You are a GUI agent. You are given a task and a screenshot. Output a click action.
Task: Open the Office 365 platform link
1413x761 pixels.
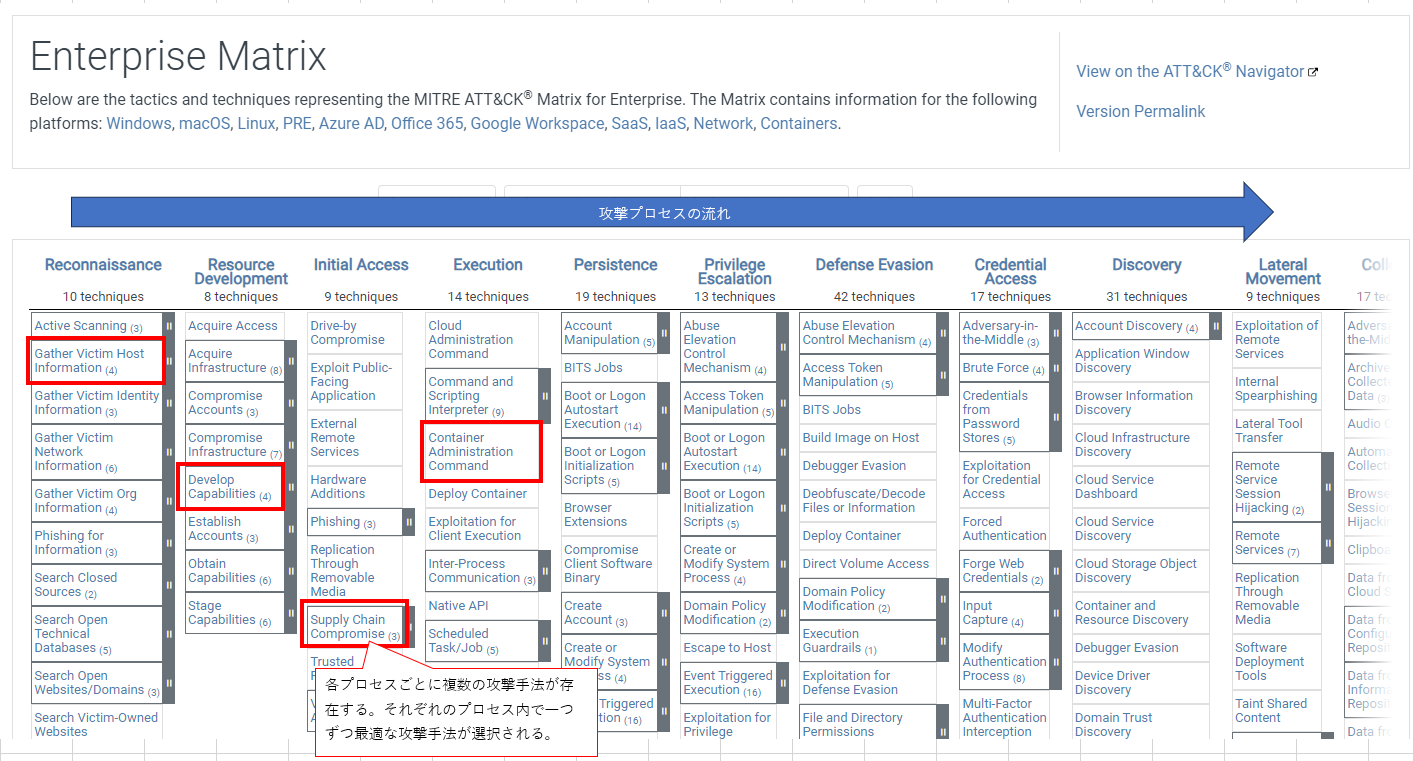click(427, 123)
